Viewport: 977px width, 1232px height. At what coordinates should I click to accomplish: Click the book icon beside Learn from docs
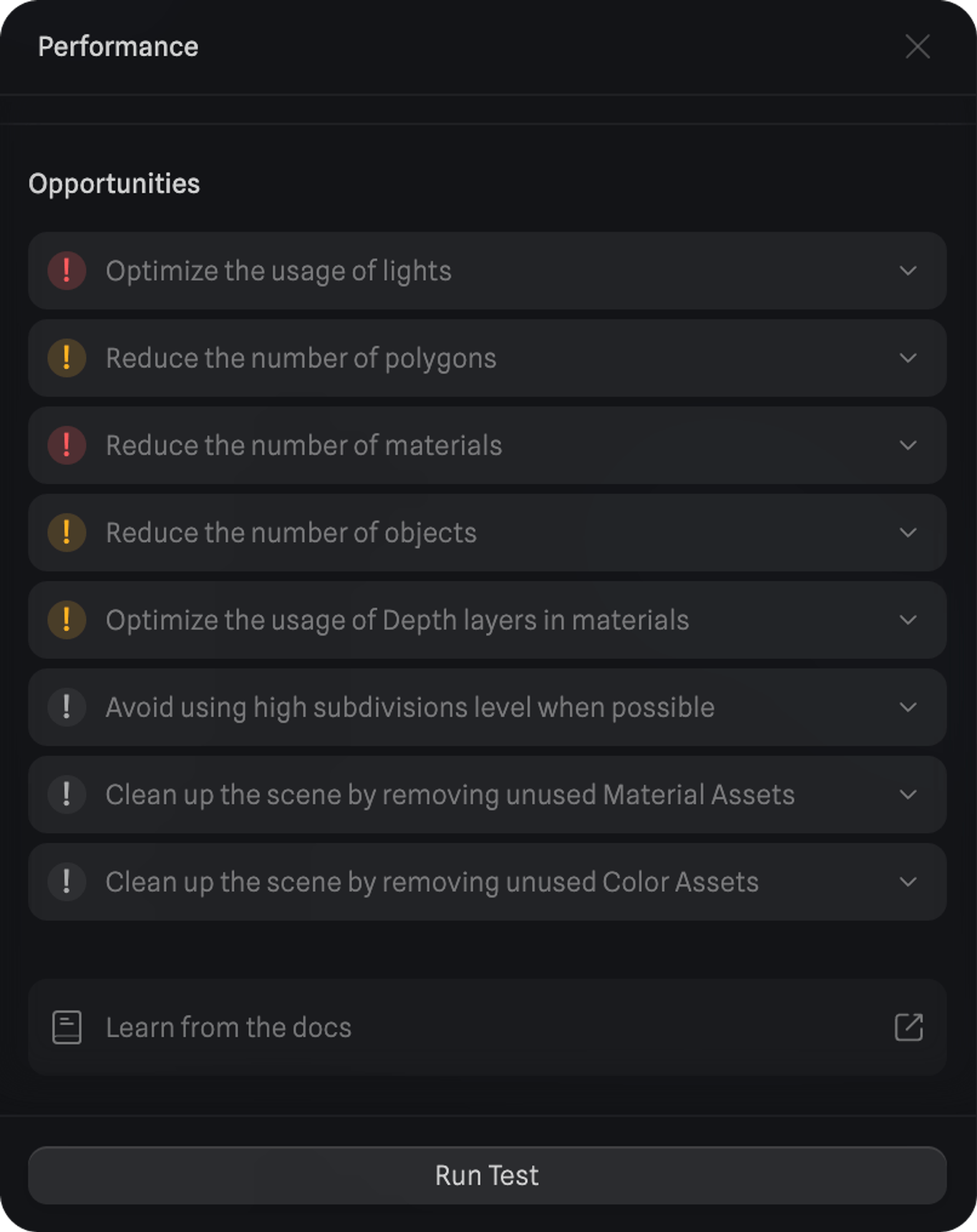tap(67, 1027)
